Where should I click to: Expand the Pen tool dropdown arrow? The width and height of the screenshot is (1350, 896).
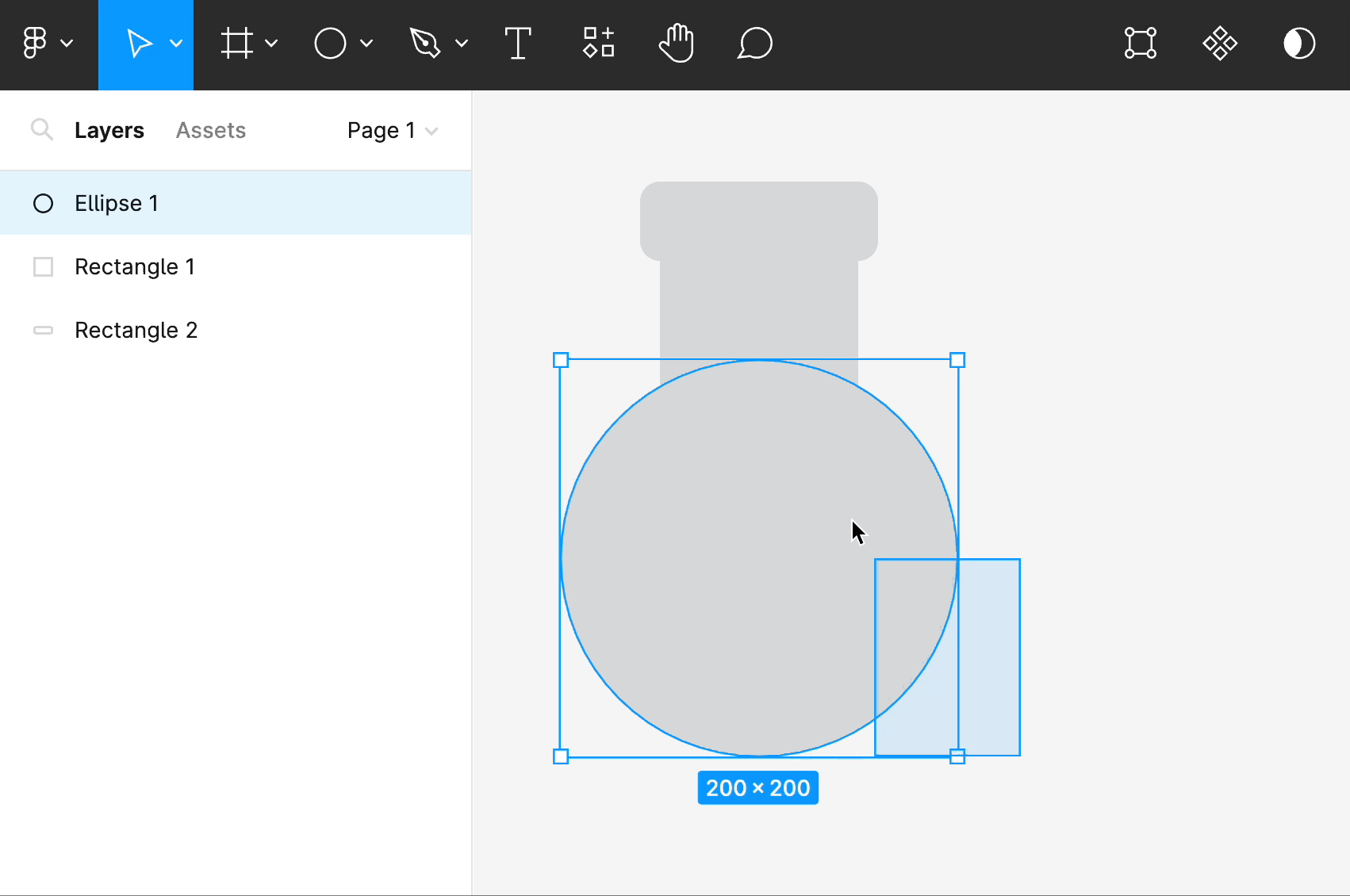(462, 44)
